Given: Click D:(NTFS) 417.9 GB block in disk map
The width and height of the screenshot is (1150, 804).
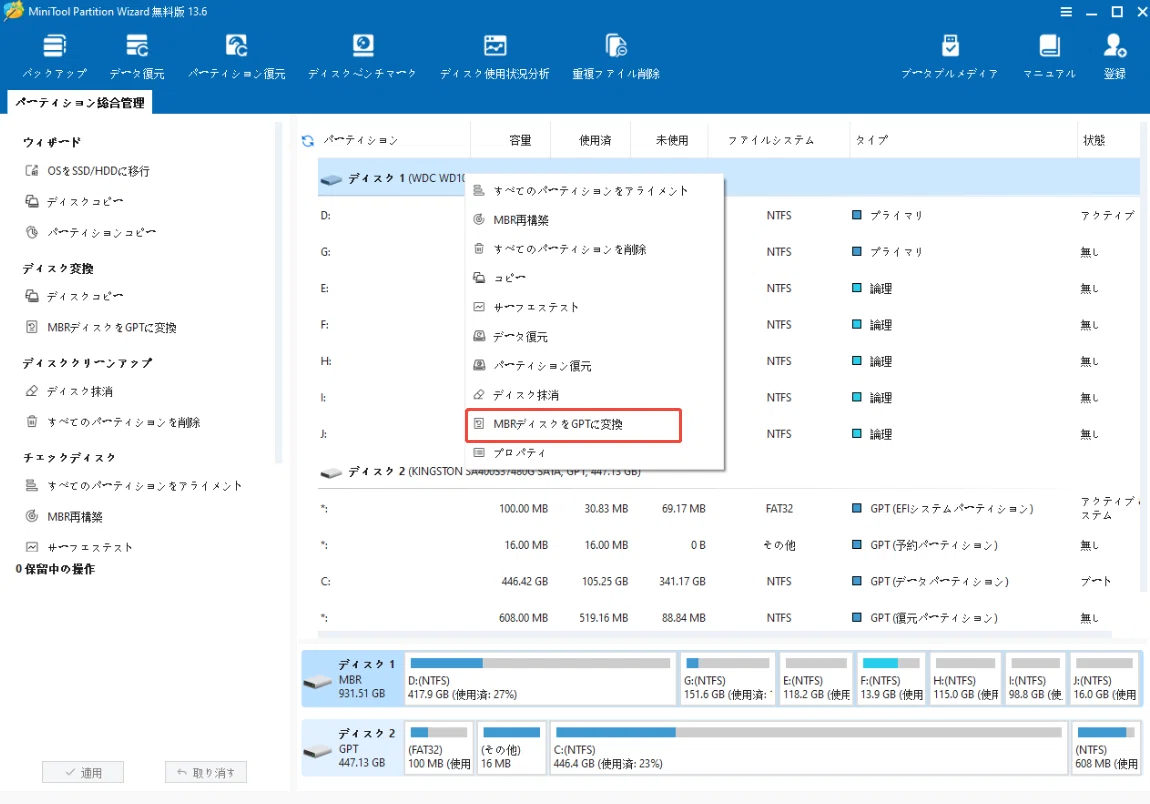Looking at the screenshot, I should point(541,679).
